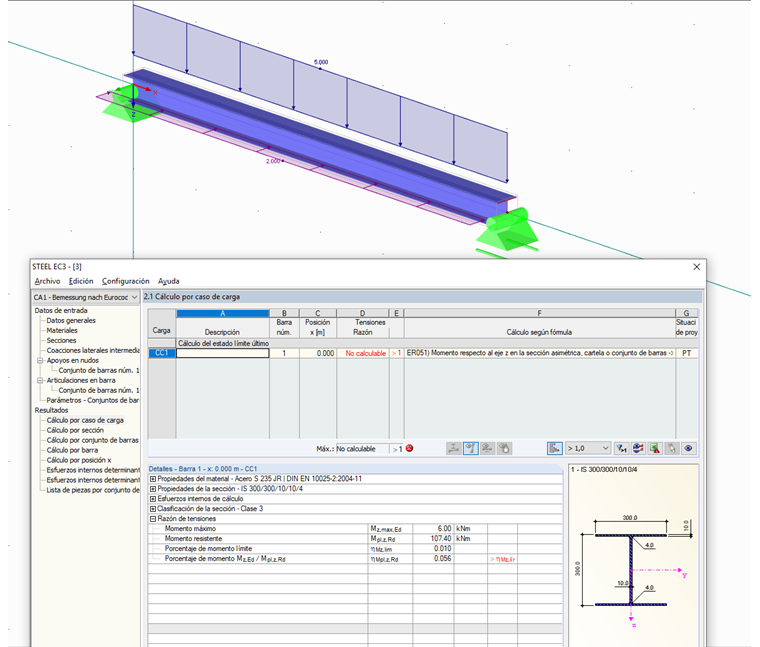Collapse the Articulaciones en barra tree node
Screen dimensions: 760x647
[40, 380]
